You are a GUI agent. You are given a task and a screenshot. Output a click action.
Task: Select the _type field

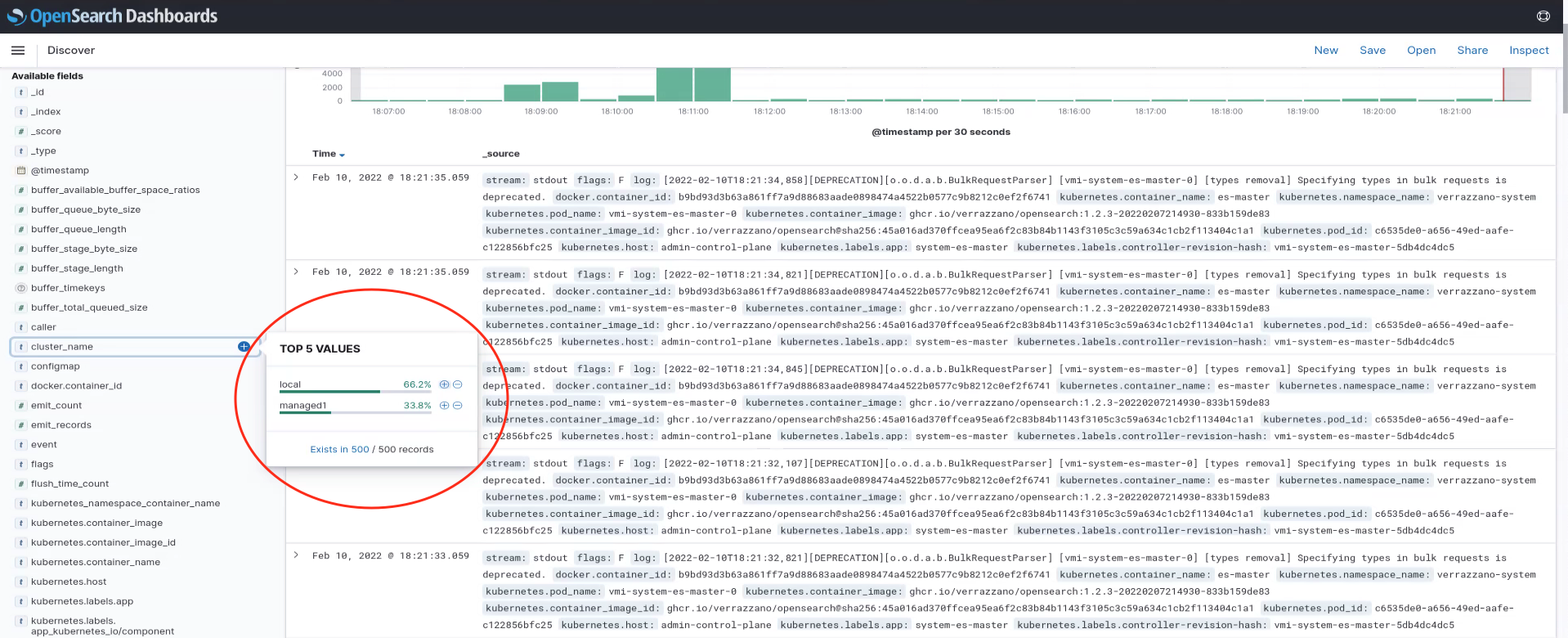[43, 151]
